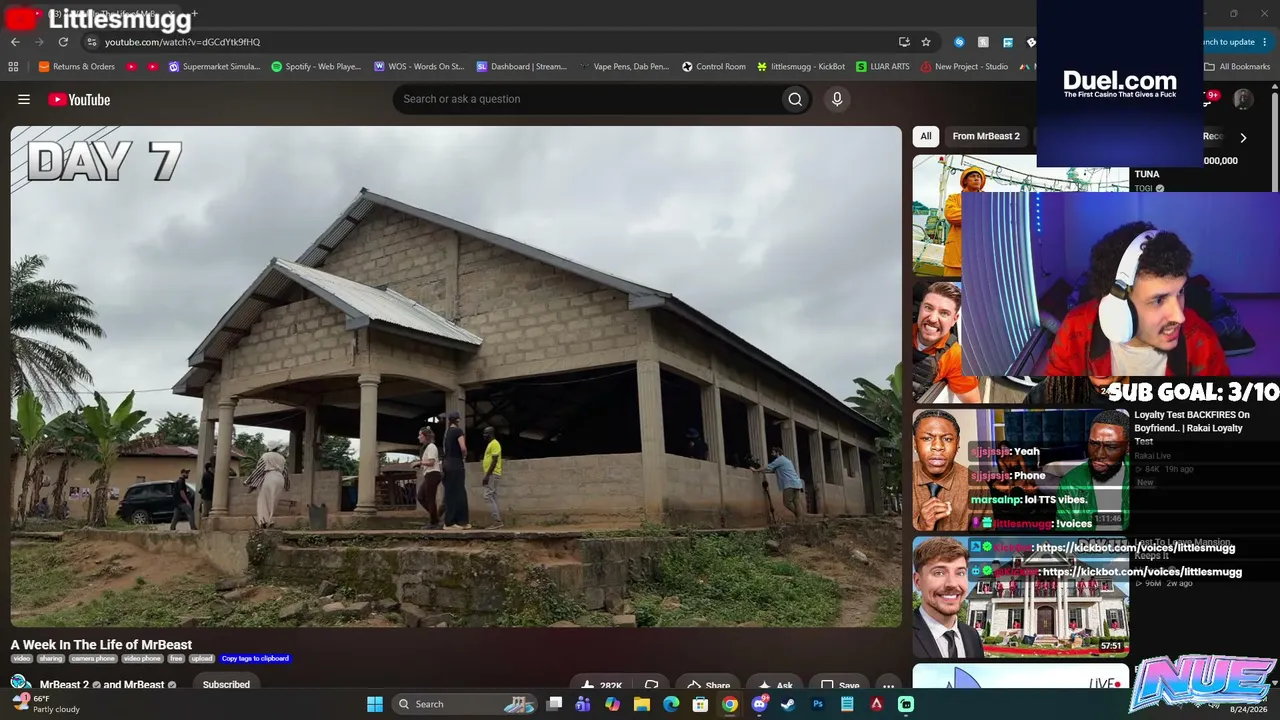The image size is (1280, 720).
Task: Open the Notepad icon on the taskbar
Action: [847, 704]
